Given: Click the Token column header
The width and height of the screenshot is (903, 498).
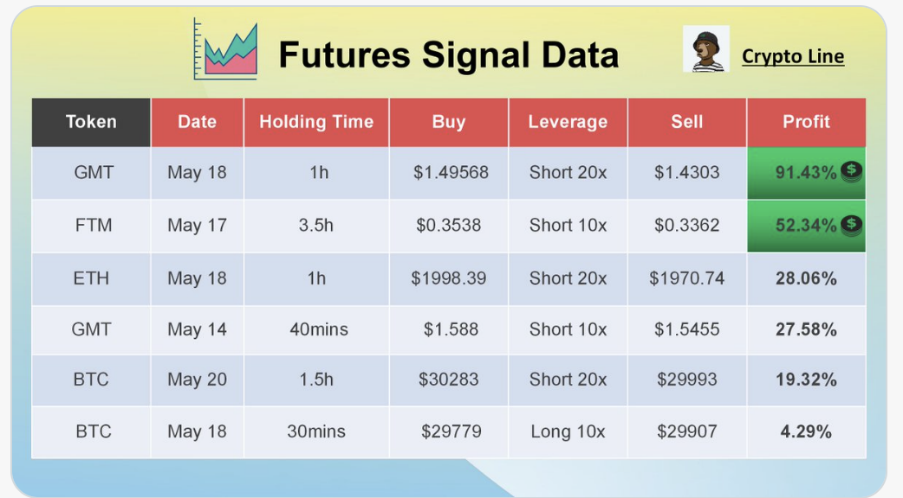Looking at the screenshot, I should point(91,122).
